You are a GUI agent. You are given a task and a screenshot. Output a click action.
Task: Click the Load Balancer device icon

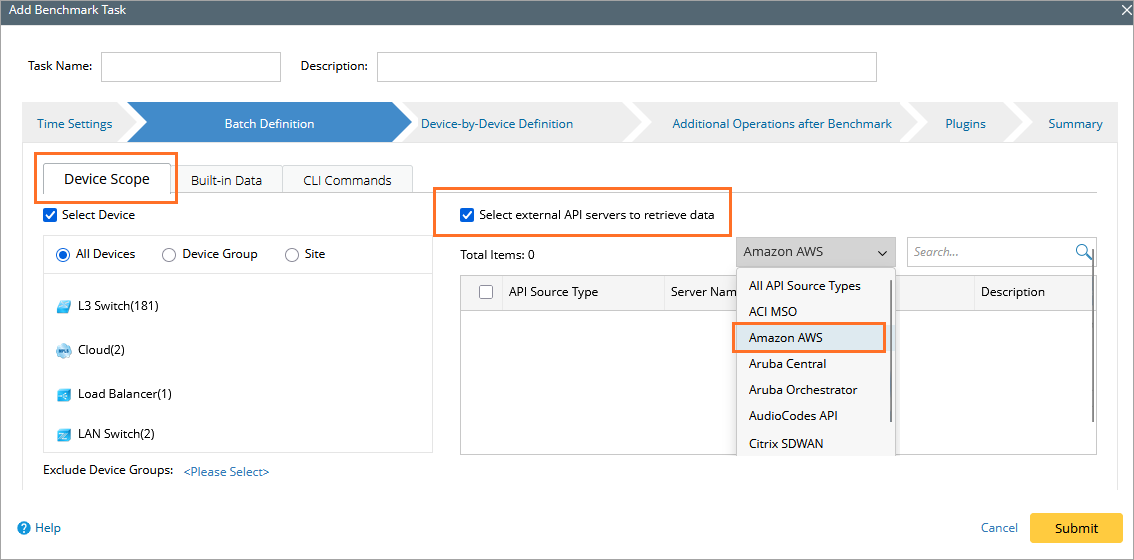pos(64,395)
